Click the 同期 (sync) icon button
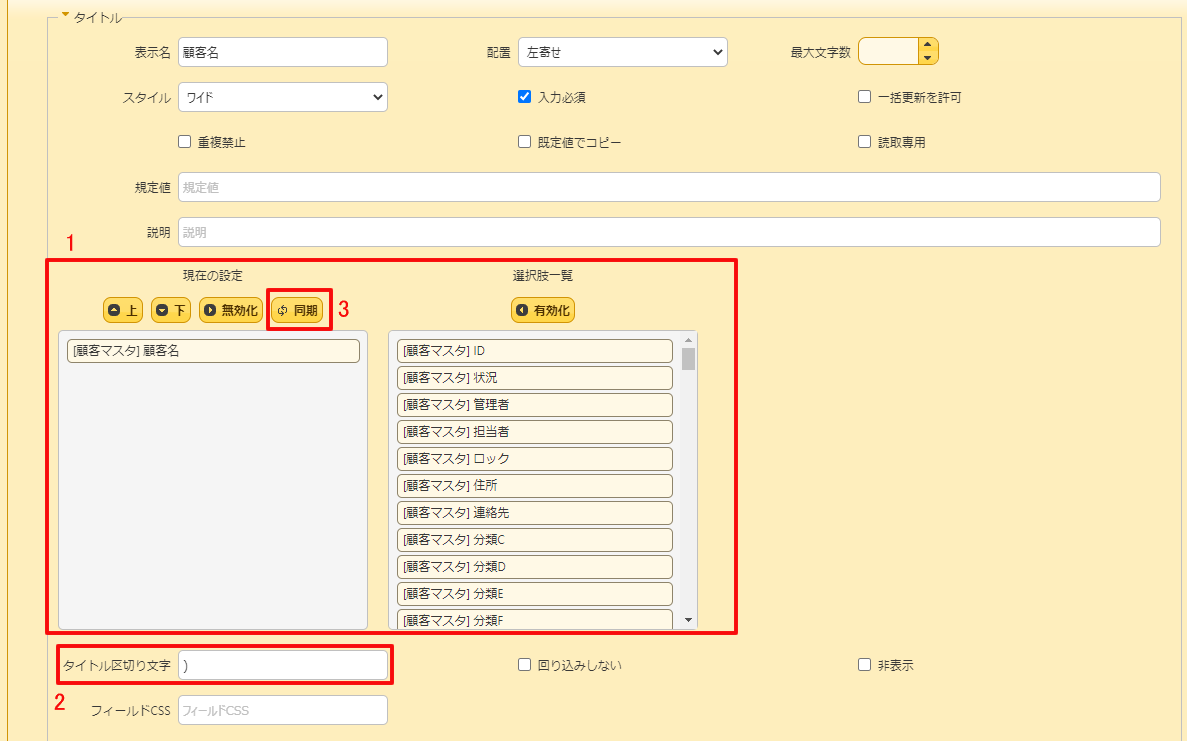 tap(298, 310)
